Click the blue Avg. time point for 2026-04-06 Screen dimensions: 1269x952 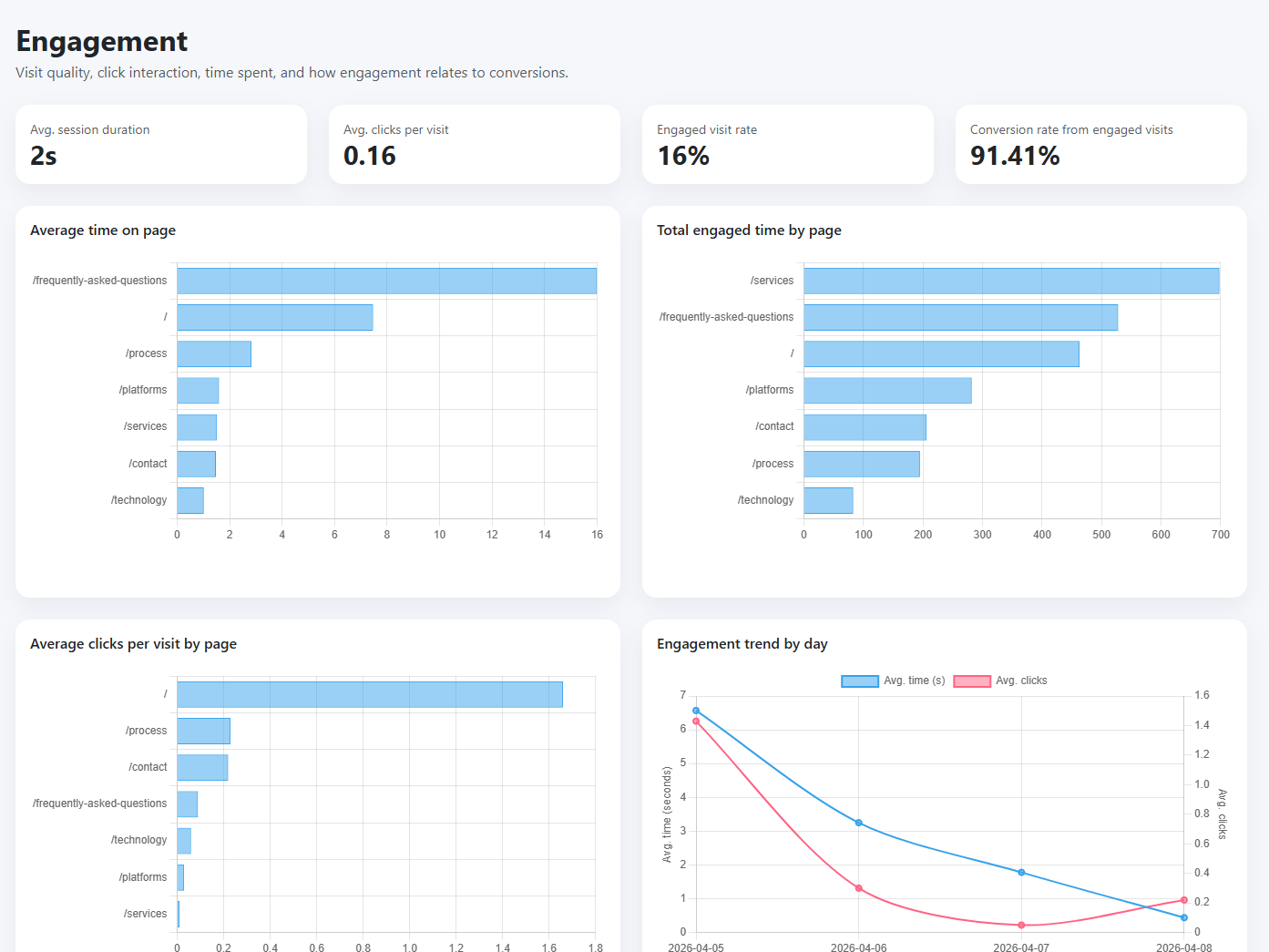coord(859,823)
